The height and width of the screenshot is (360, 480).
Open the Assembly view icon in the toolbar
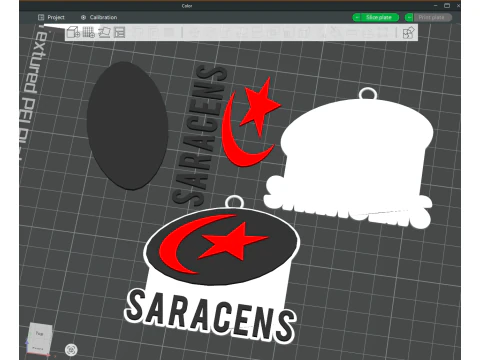click(408, 33)
